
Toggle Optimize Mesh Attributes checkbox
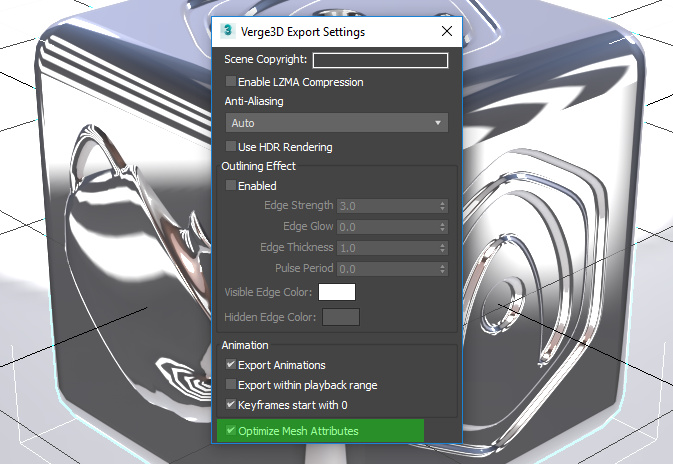231,430
